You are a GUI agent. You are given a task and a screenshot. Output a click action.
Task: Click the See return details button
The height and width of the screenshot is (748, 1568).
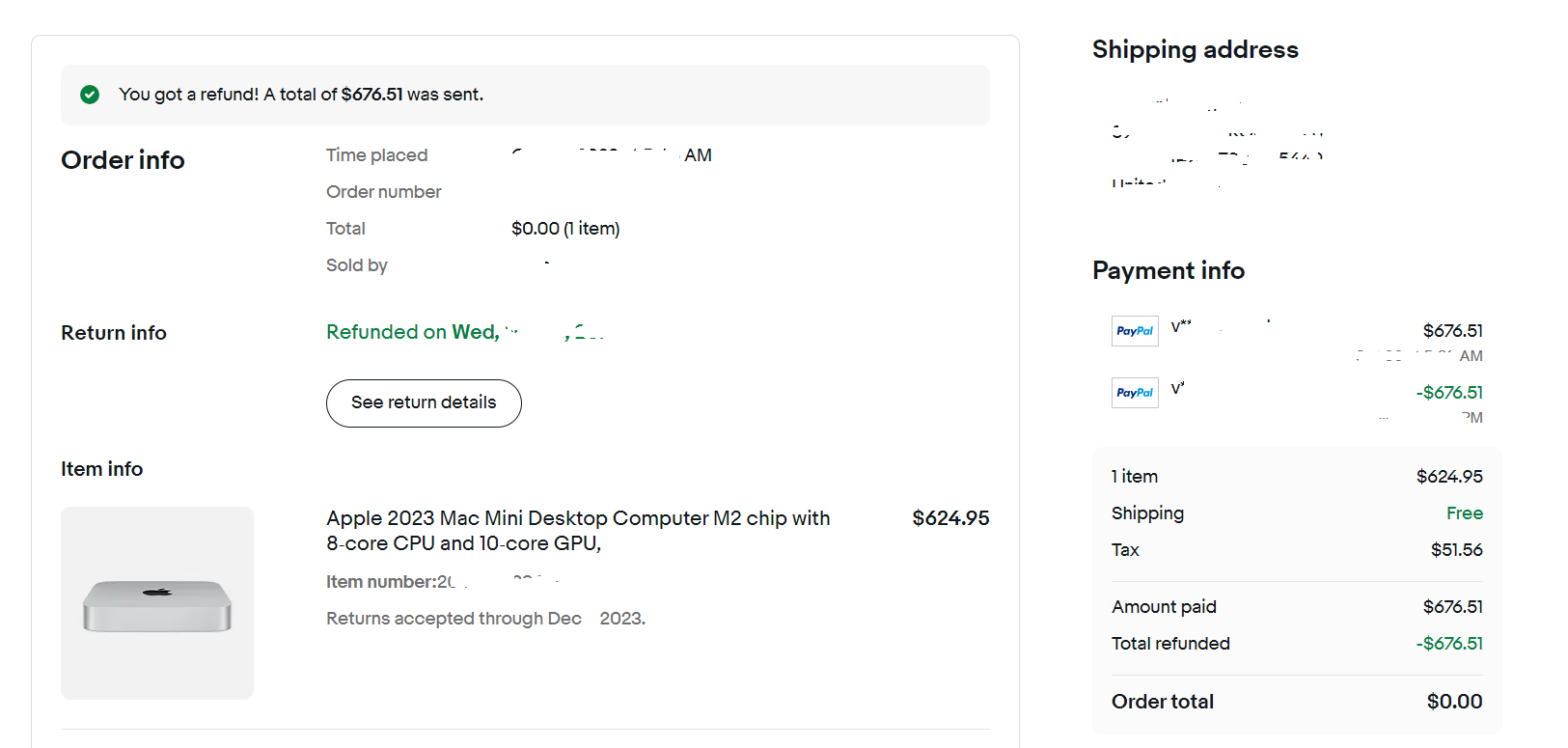424,402
